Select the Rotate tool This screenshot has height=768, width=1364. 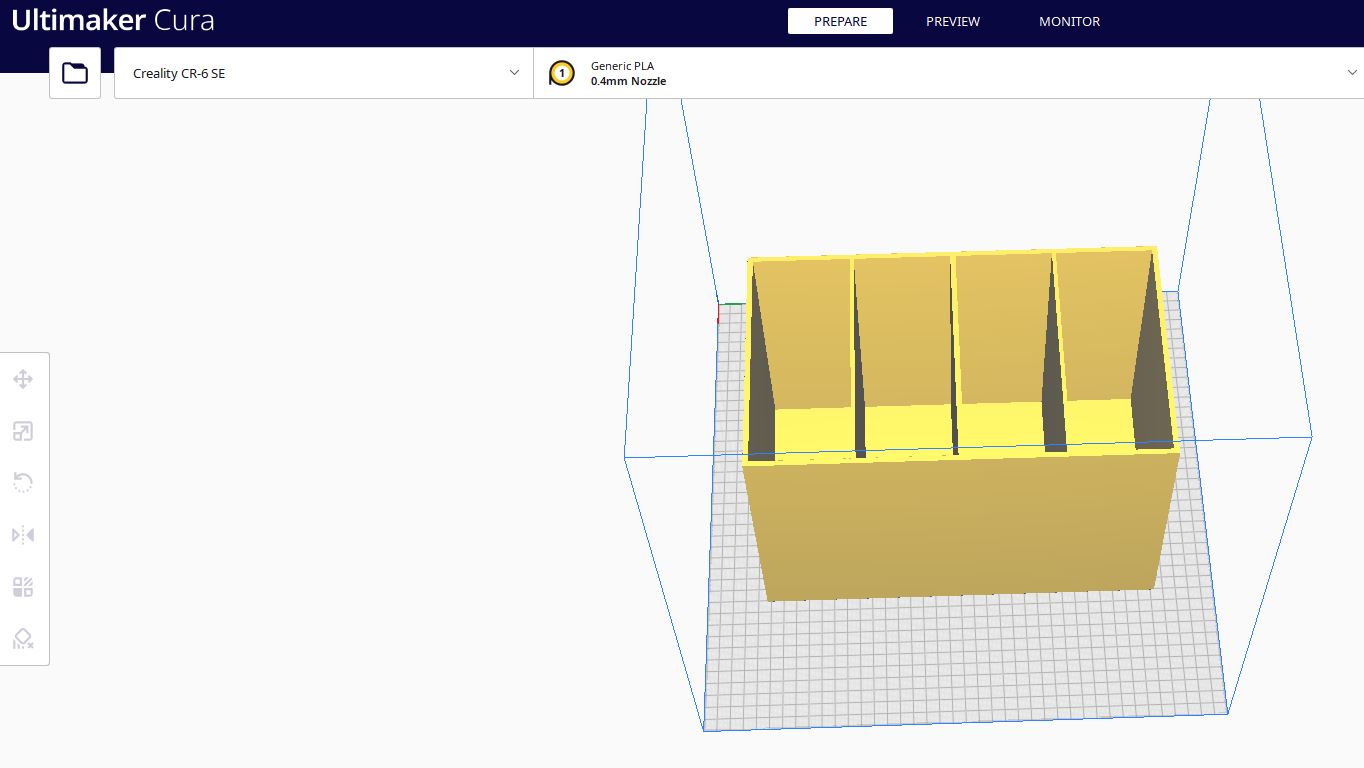click(x=23, y=483)
